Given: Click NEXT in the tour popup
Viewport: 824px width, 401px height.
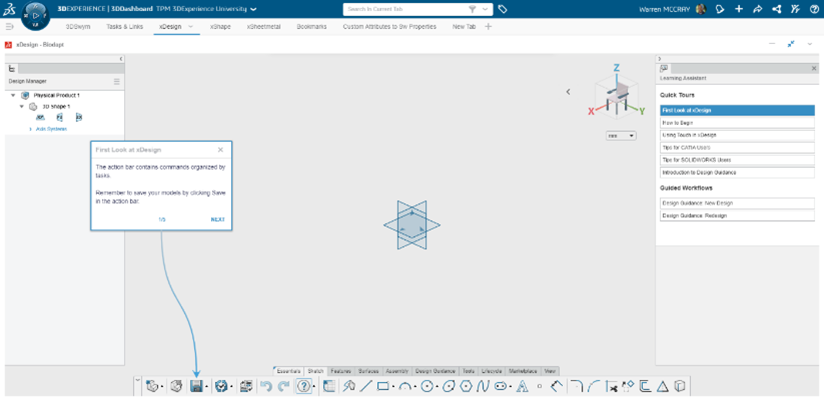Looking at the screenshot, I should (218, 220).
